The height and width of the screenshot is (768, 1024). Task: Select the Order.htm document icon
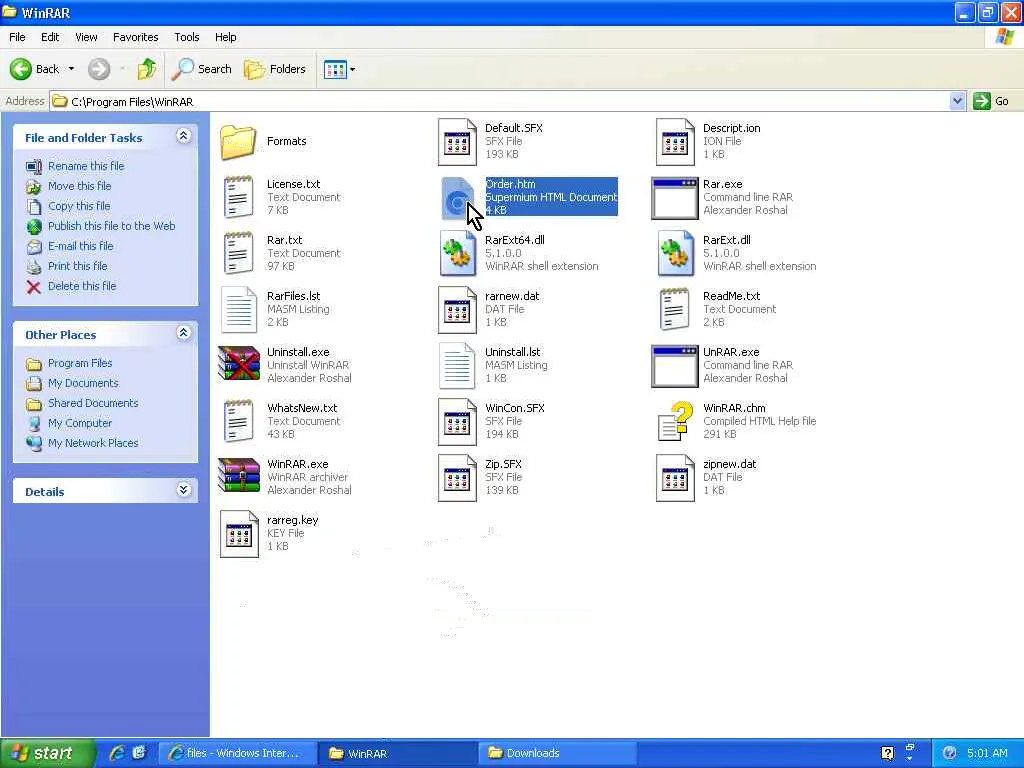[456, 197]
